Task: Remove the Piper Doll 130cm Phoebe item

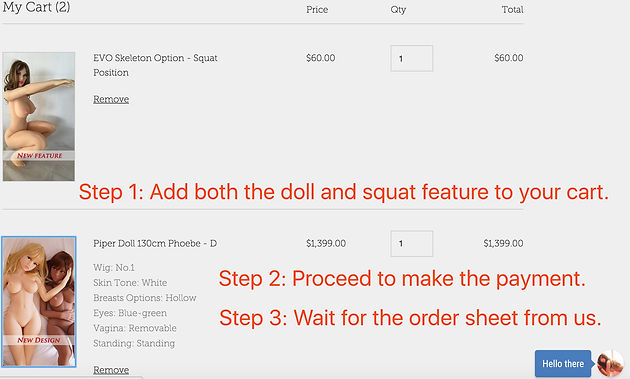Action: (111, 369)
